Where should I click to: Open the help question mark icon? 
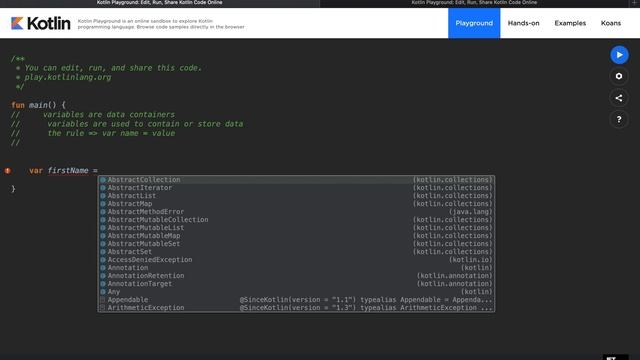619,120
